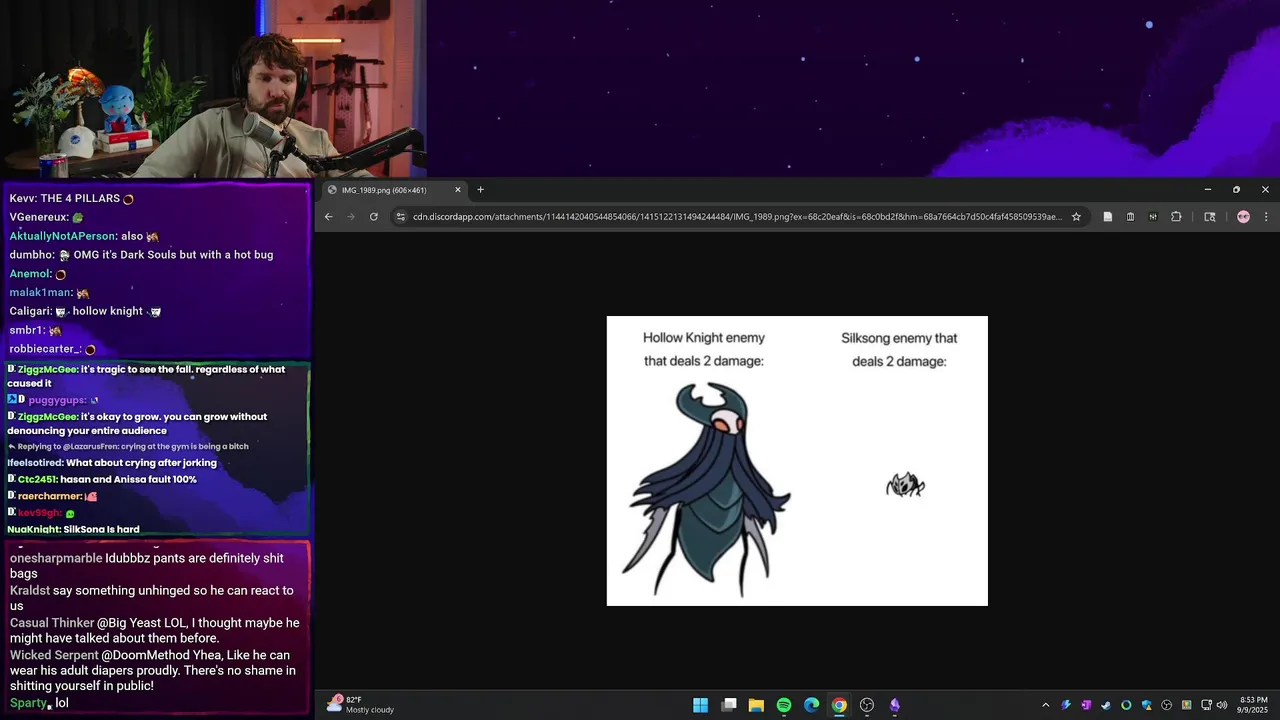Click the meme image in the browser

click(797, 461)
